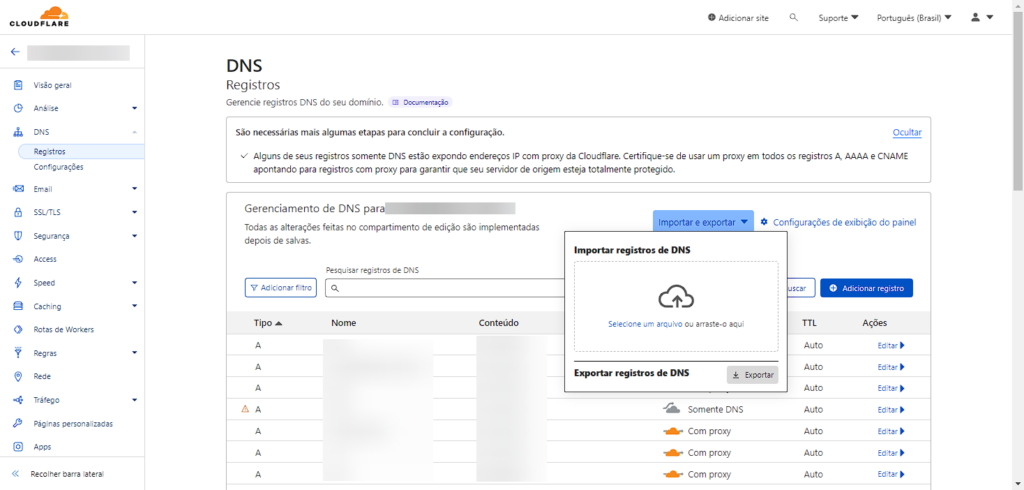The height and width of the screenshot is (490, 1024).
Task: Click the DNS network icon in the sidebar
Action: pos(18,132)
